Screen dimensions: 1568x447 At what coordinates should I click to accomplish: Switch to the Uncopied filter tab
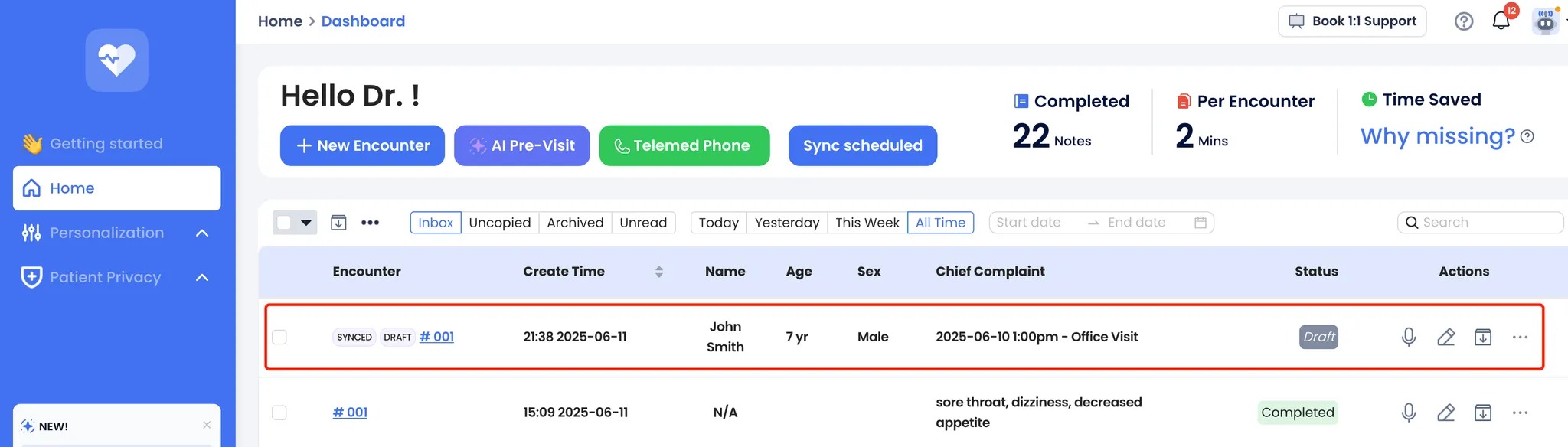[x=500, y=223]
